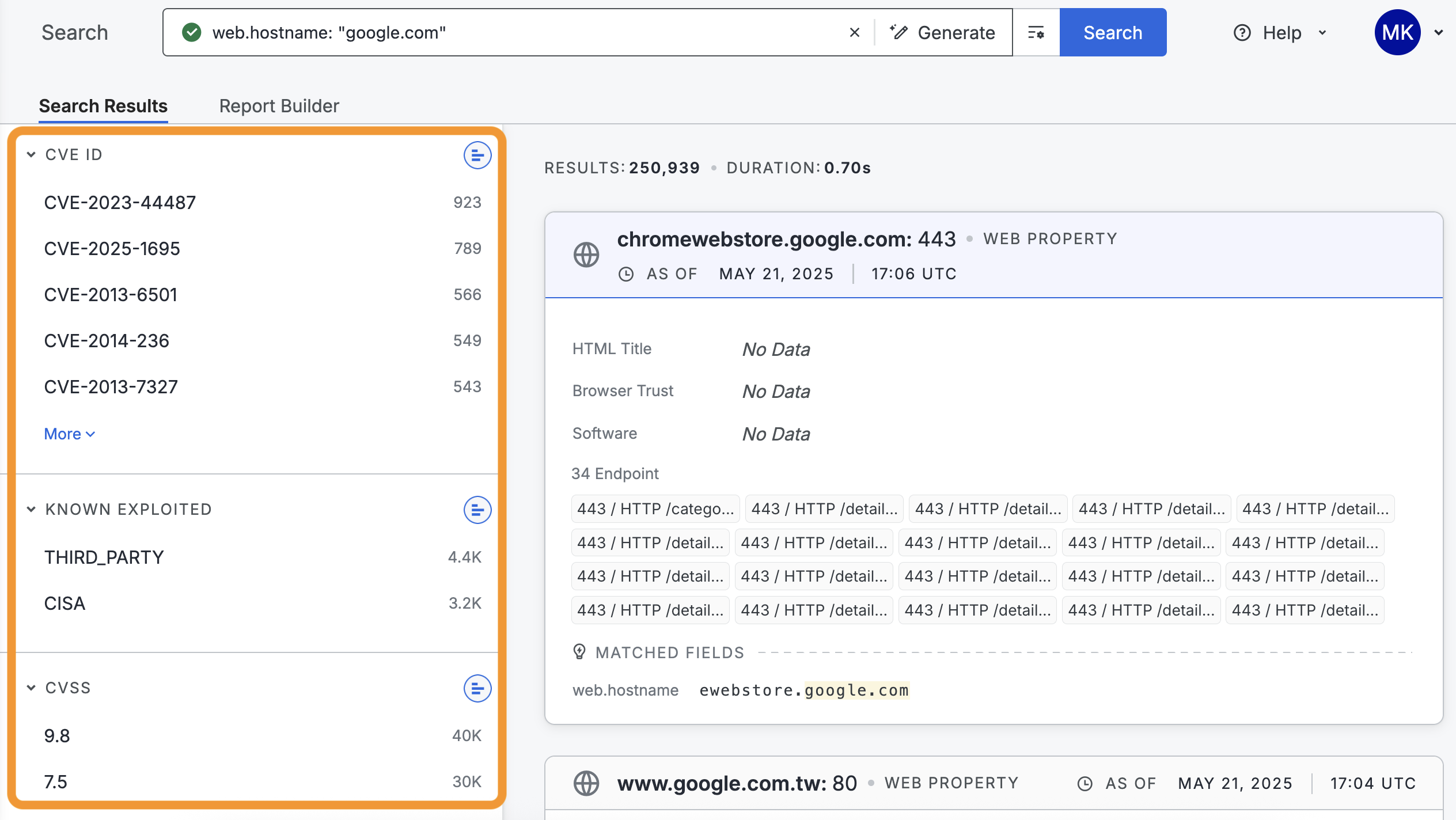Filter by the CISA known exploited value
The image size is (1456, 820).
(x=65, y=603)
